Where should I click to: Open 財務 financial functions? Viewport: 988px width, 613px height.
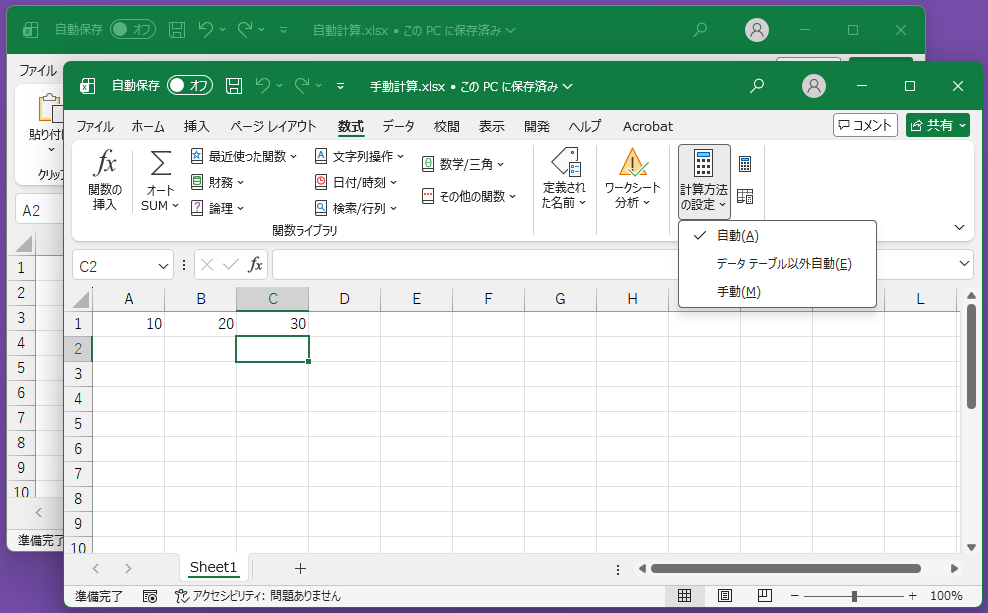[217, 183]
